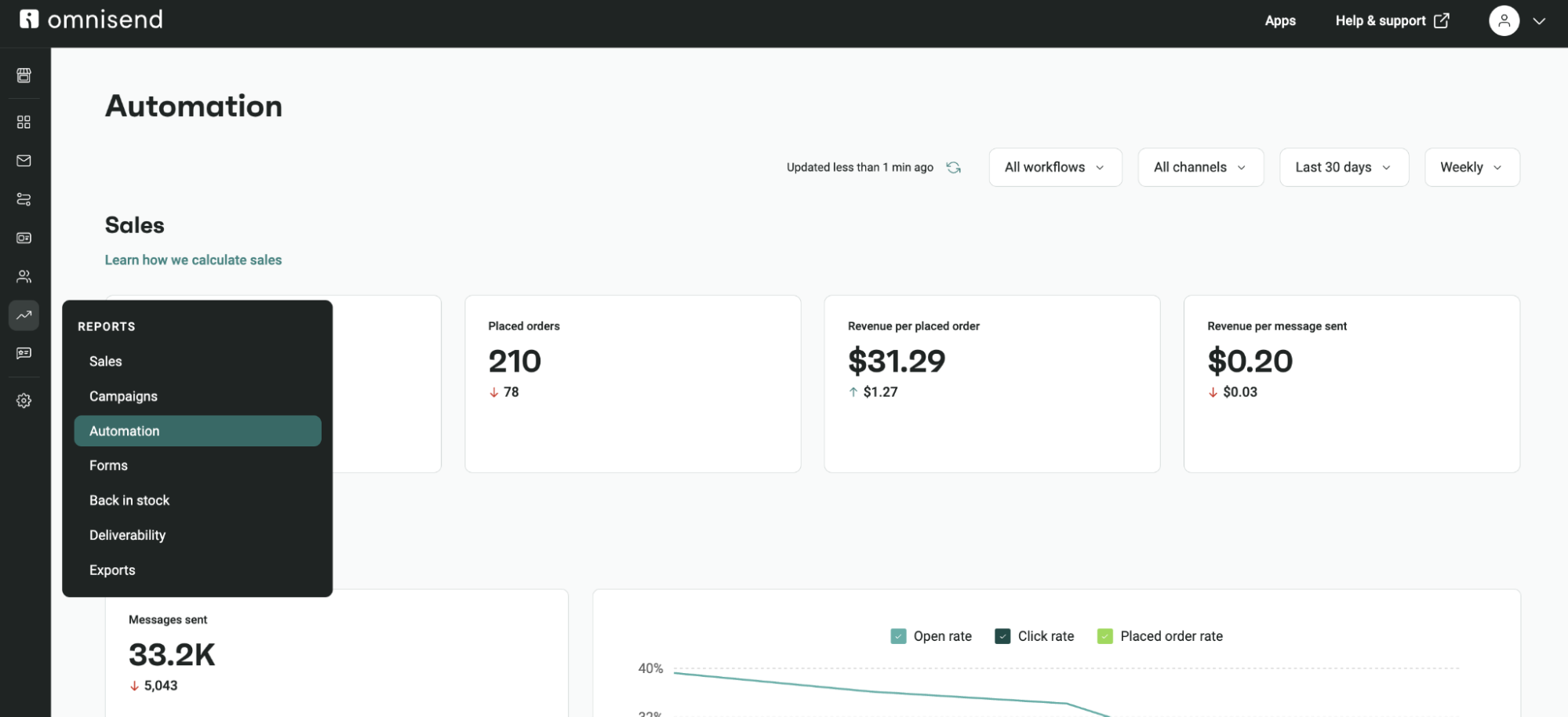Open the All workflows dropdown
The image size is (1568, 717).
click(1054, 167)
